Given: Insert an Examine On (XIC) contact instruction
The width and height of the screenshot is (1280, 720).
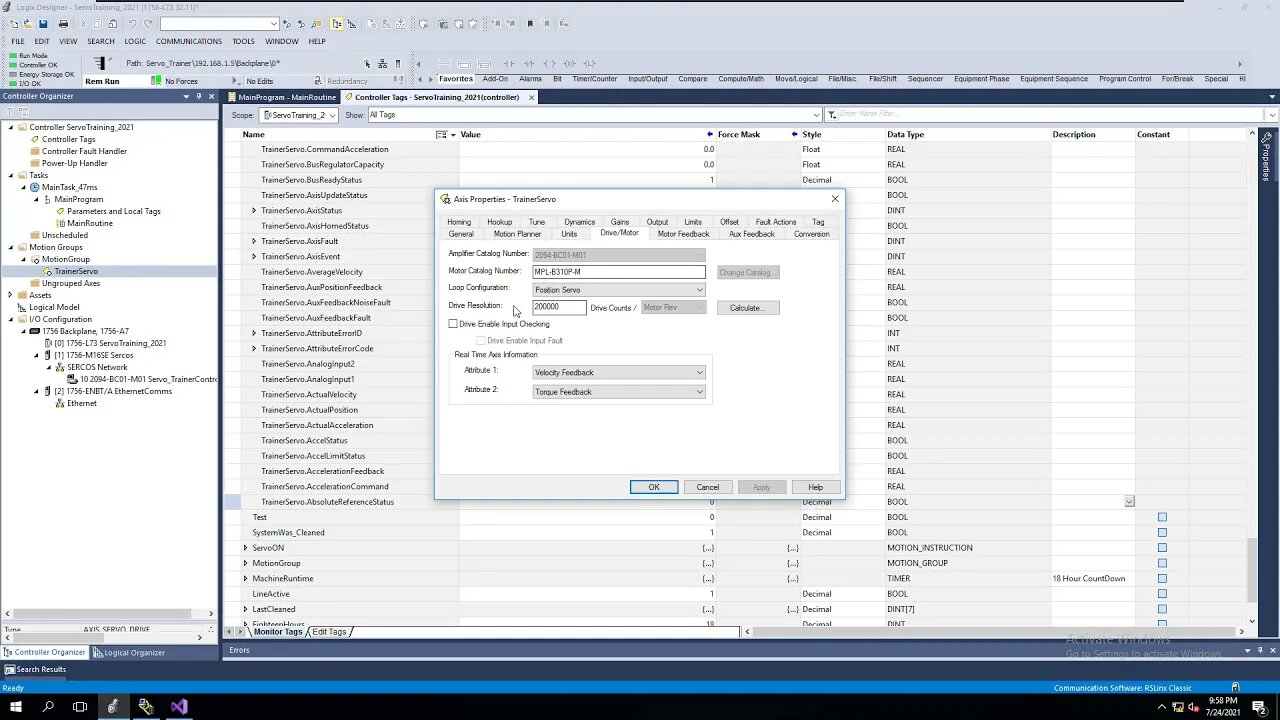Looking at the screenshot, I should [x=509, y=64].
